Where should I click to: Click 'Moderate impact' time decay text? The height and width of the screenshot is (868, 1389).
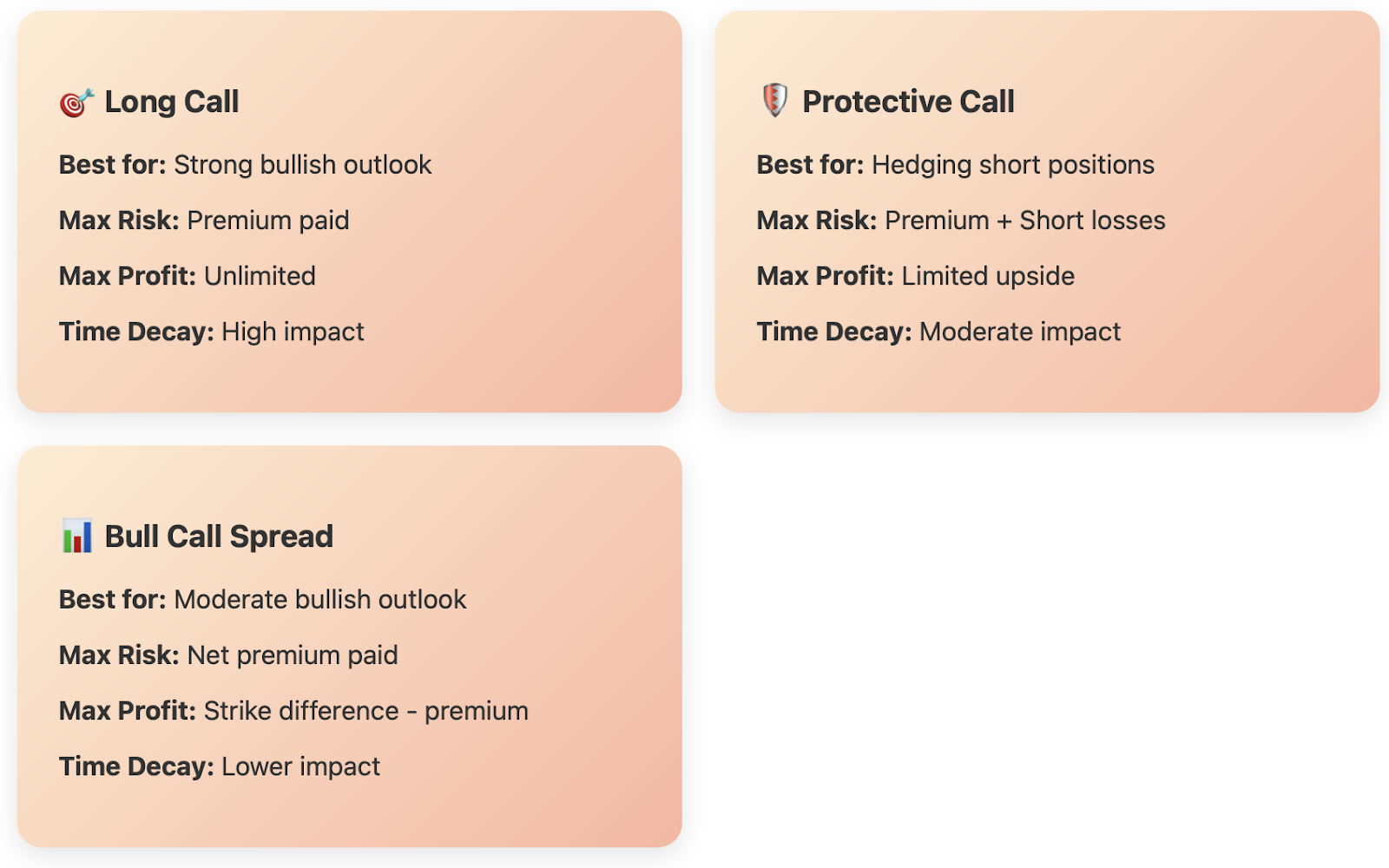(x=1020, y=332)
